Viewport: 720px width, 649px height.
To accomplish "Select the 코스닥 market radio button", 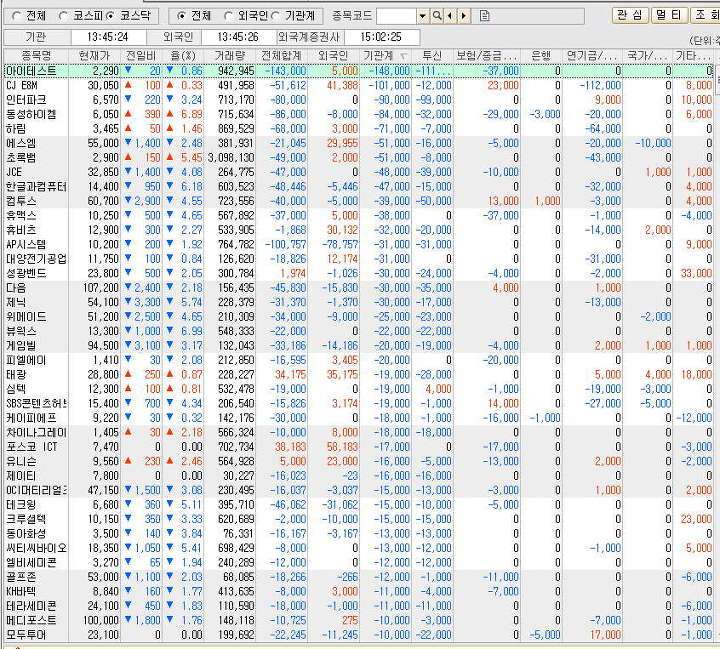I will [x=110, y=16].
